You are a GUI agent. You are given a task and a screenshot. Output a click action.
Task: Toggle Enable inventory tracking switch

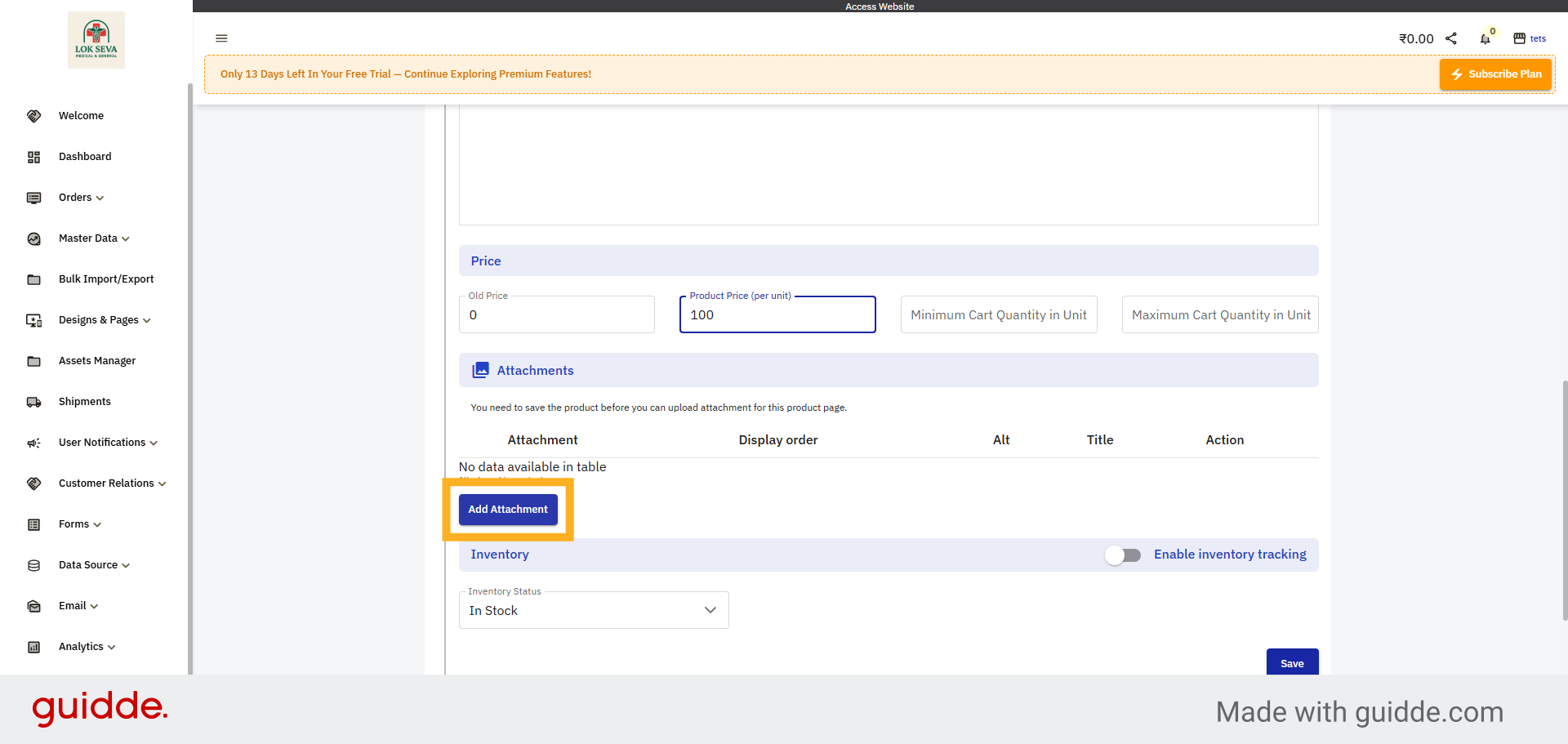point(1123,555)
